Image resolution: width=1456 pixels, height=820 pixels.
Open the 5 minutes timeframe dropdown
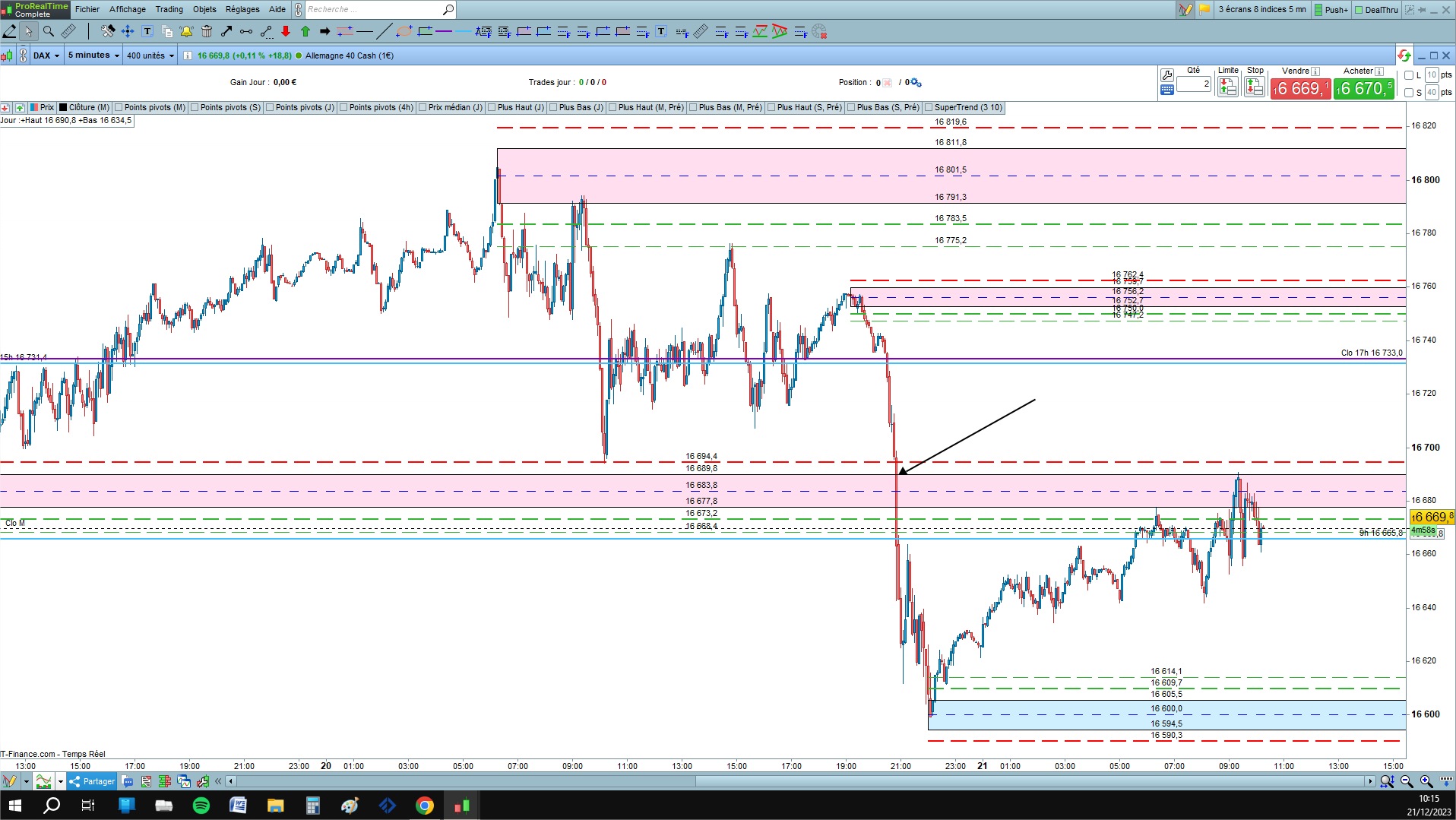[x=94, y=55]
